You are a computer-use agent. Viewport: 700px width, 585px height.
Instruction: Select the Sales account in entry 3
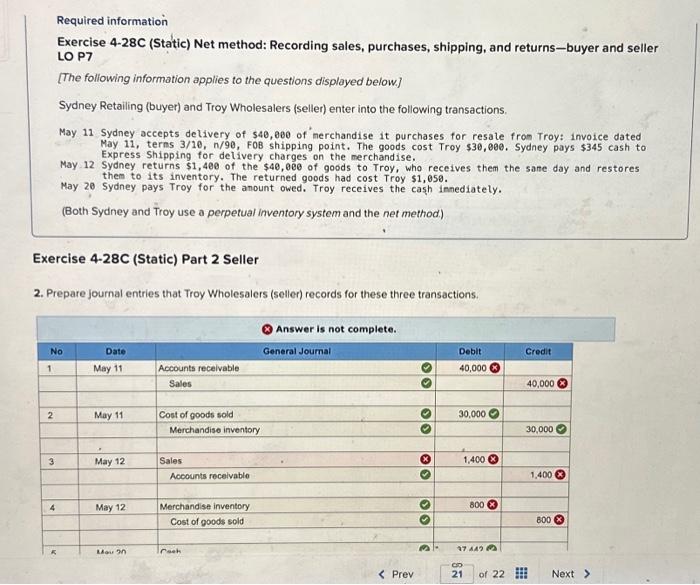click(171, 460)
